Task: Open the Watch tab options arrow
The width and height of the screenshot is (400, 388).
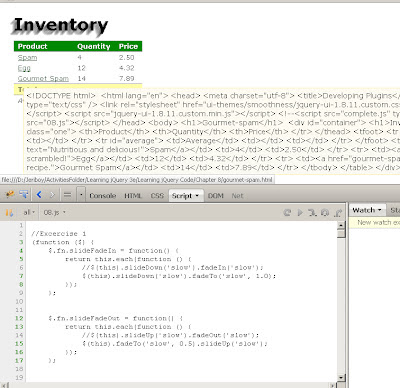Action: coord(380,210)
